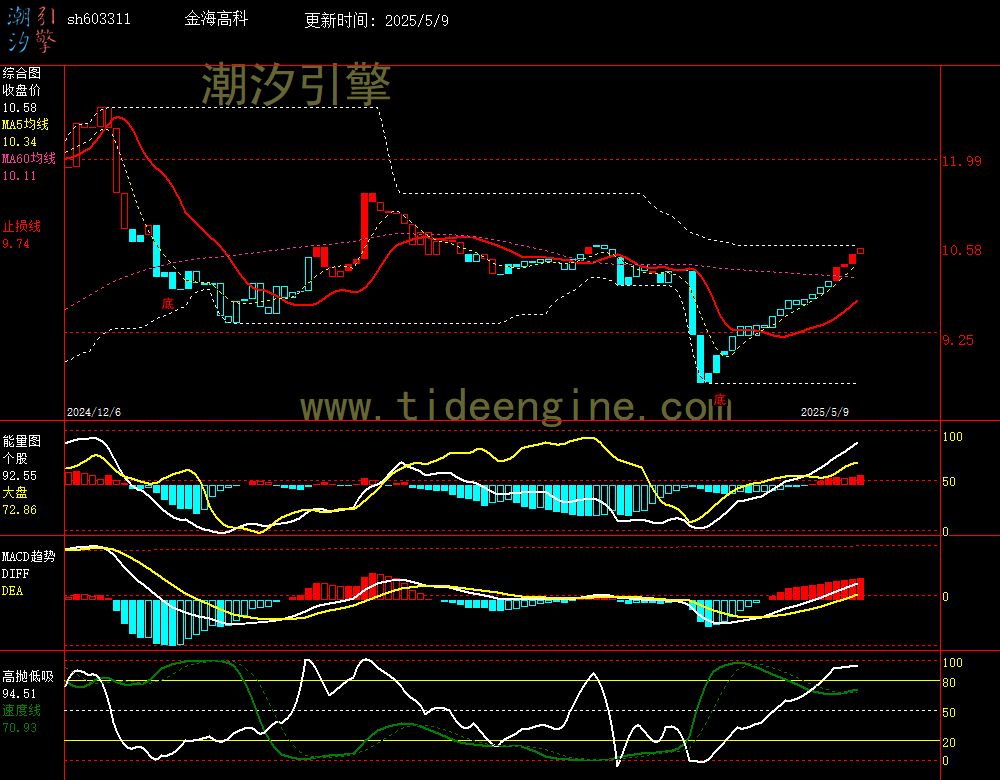Click the 9.25 price axis label
Screen dimensions: 1000x780
coord(958,340)
